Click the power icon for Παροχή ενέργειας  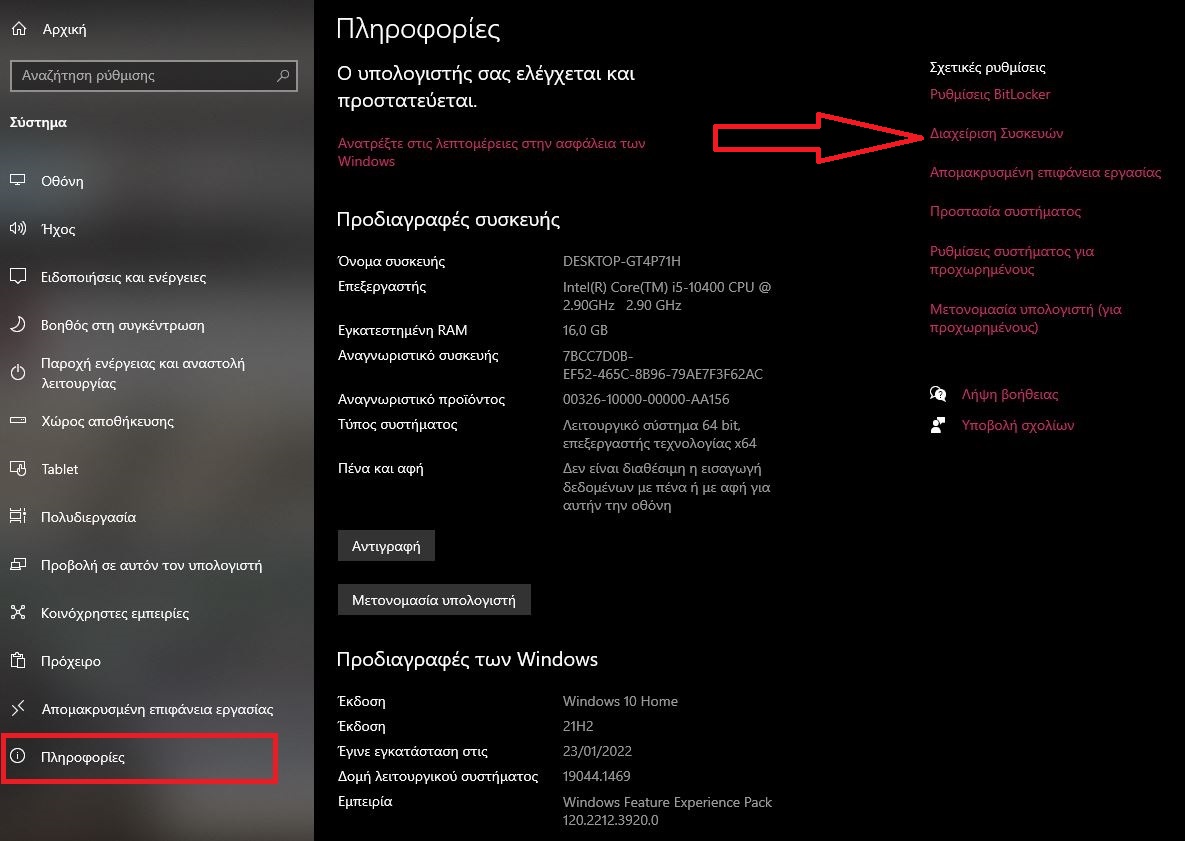pyautogui.click(x=18, y=373)
